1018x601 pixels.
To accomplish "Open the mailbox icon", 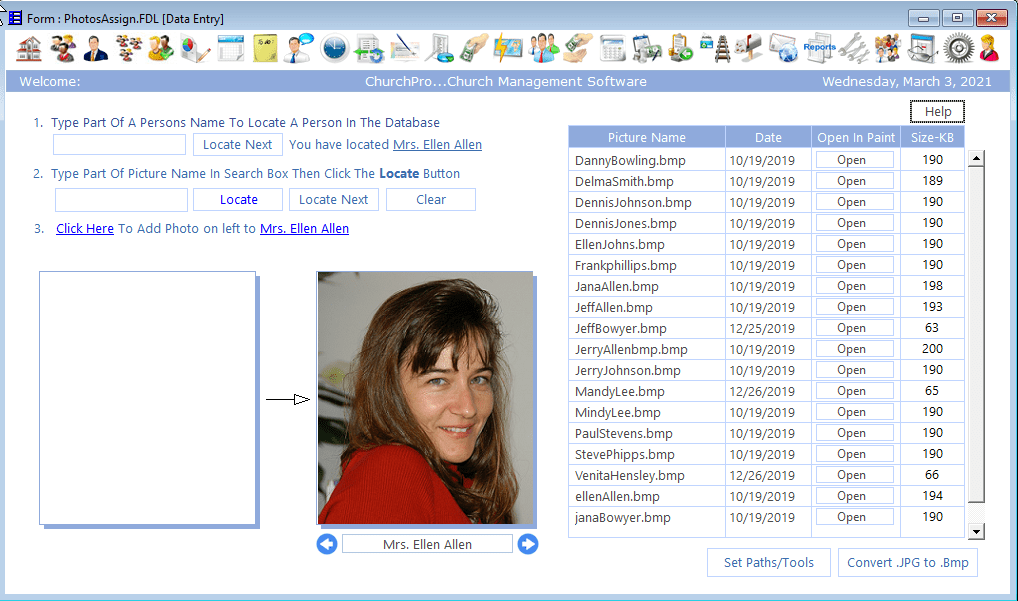I will coord(749,49).
